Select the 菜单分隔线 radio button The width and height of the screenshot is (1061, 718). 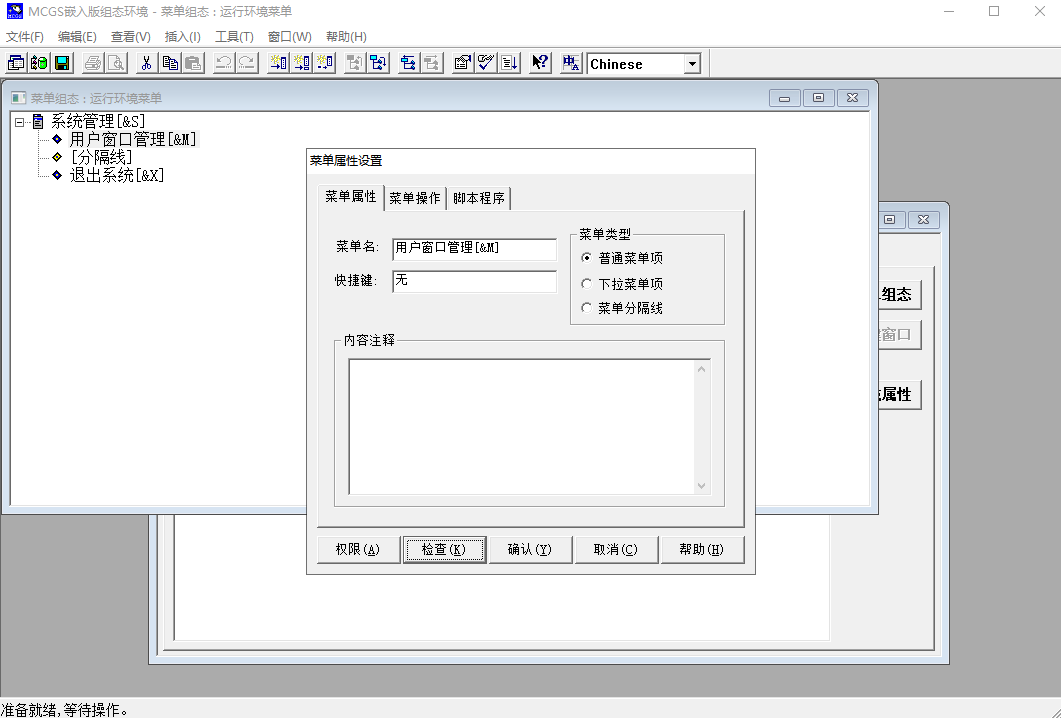(587, 307)
